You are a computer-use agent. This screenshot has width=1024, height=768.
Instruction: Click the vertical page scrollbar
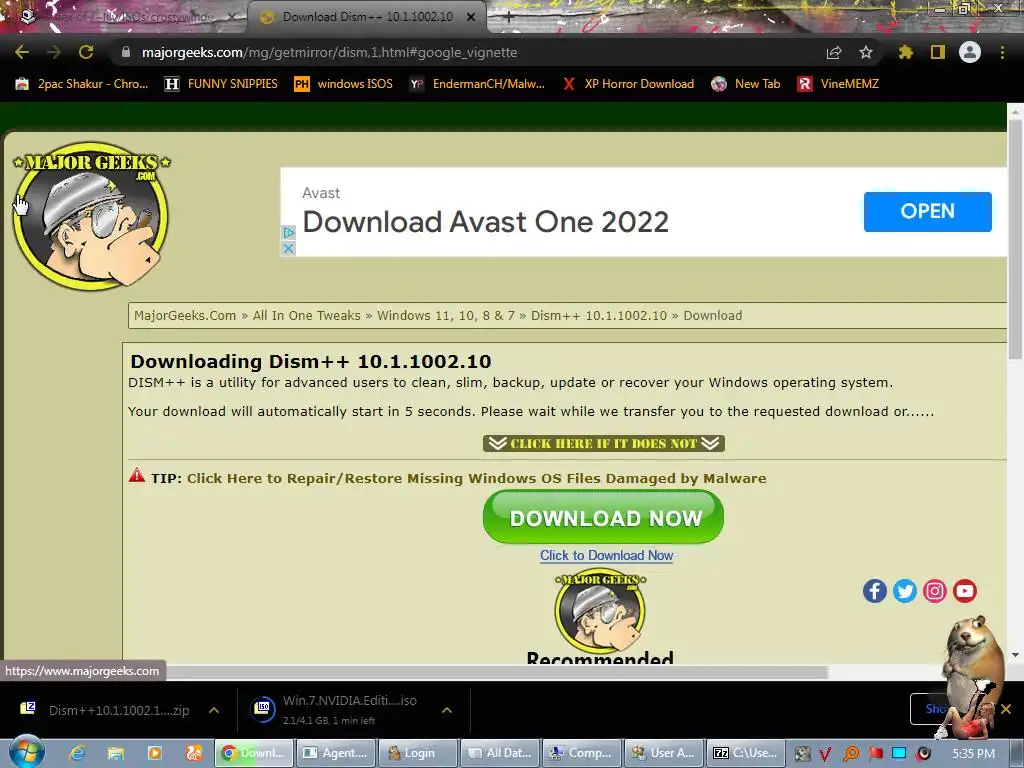tap(1015, 242)
